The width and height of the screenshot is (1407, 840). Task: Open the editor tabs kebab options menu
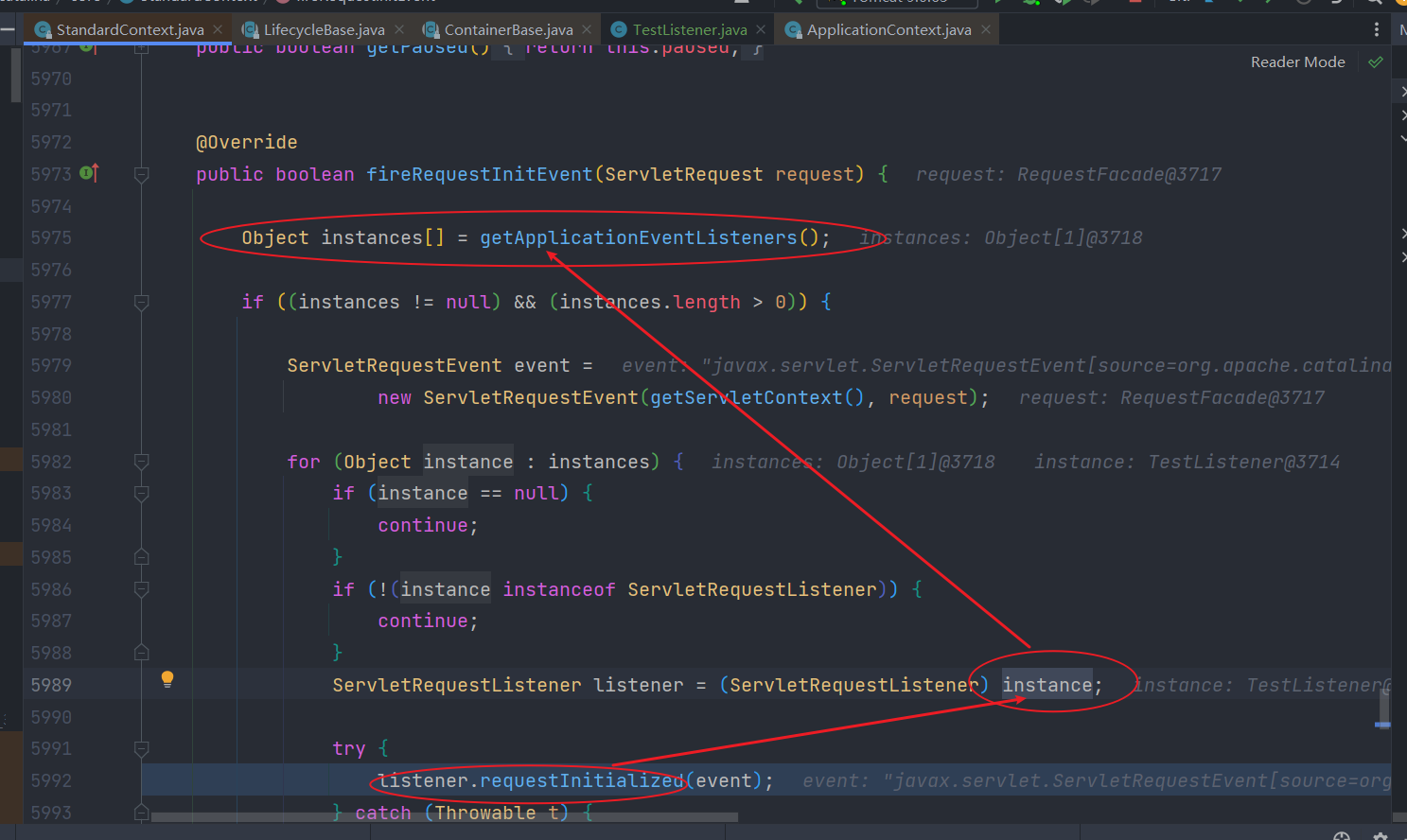point(1376,30)
